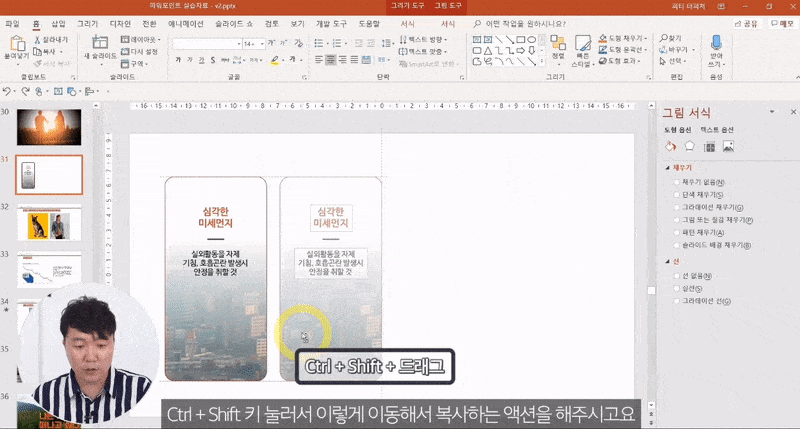Screen dimensions: 800x429
Task: Open Text Direction (텍스트 방향) dropdown
Action: coord(423,39)
